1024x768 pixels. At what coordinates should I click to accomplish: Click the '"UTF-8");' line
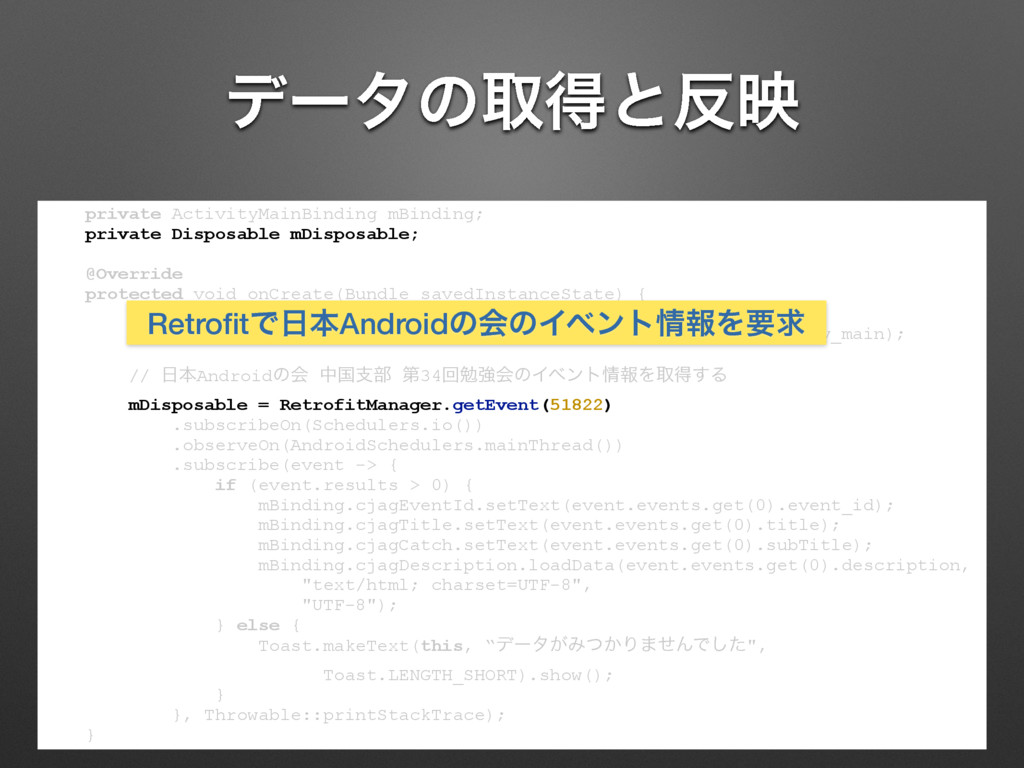tap(349, 605)
